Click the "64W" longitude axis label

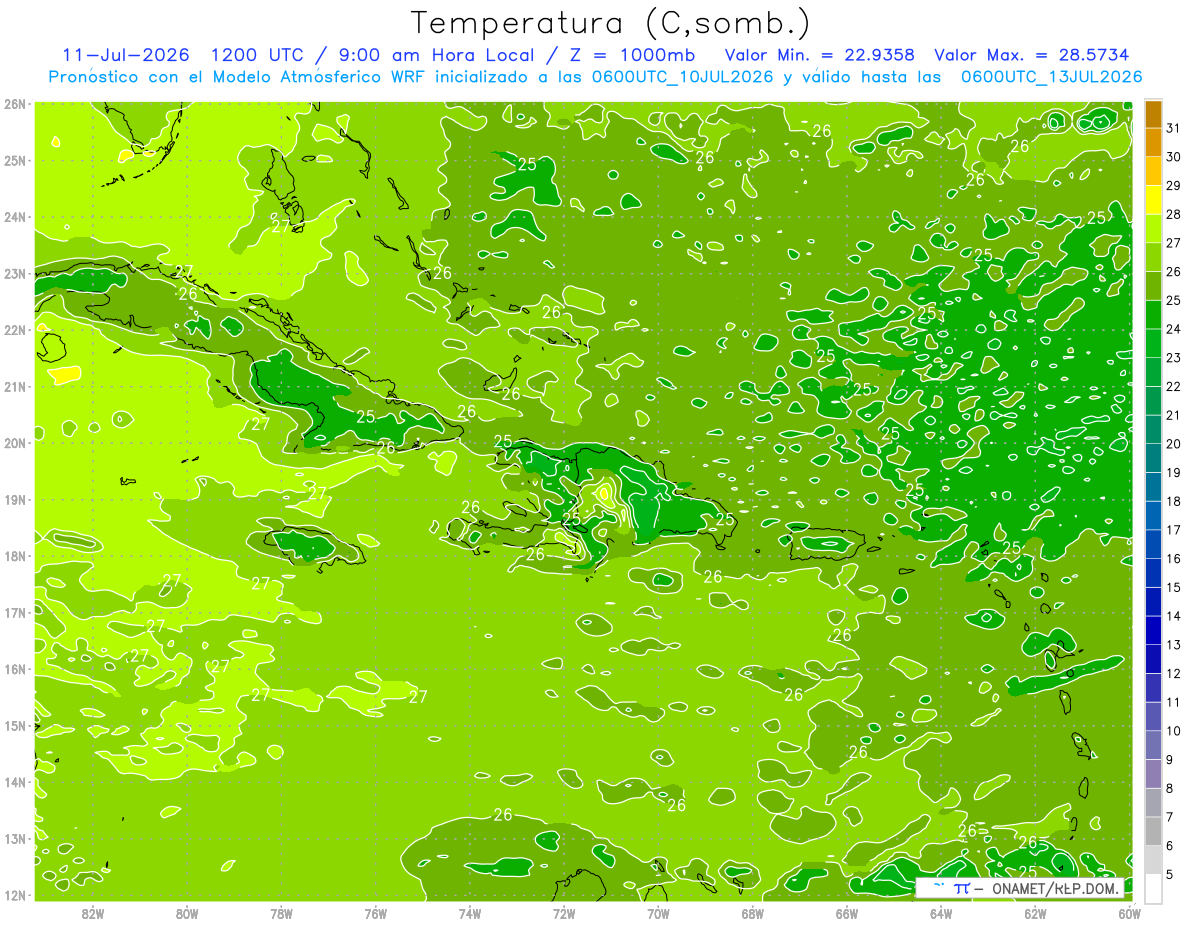point(941,913)
